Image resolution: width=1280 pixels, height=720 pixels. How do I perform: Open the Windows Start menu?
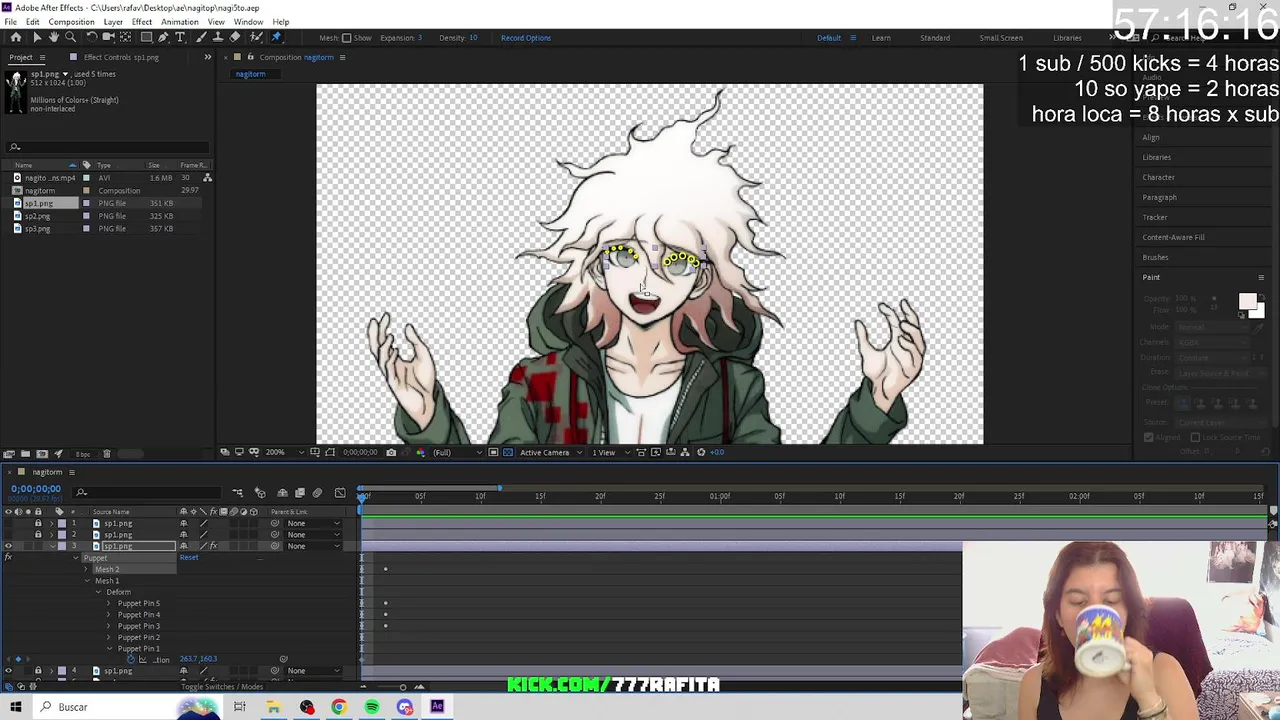pyautogui.click(x=15, y=707)
